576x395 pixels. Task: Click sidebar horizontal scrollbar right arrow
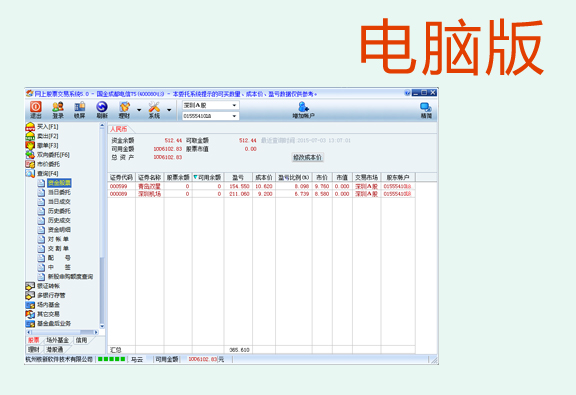[96, 332]
